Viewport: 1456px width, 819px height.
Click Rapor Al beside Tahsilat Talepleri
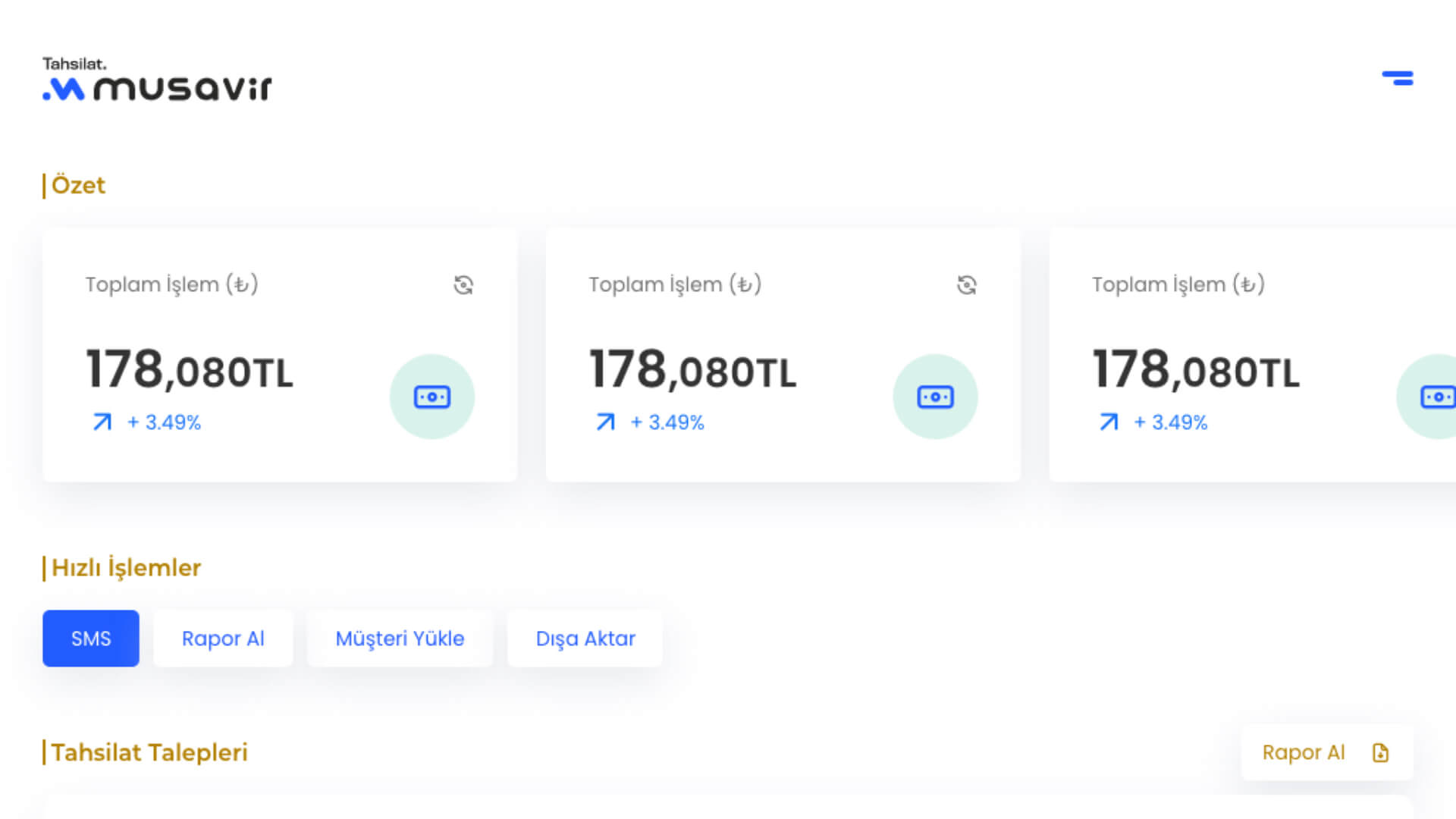click(1303, 752)
